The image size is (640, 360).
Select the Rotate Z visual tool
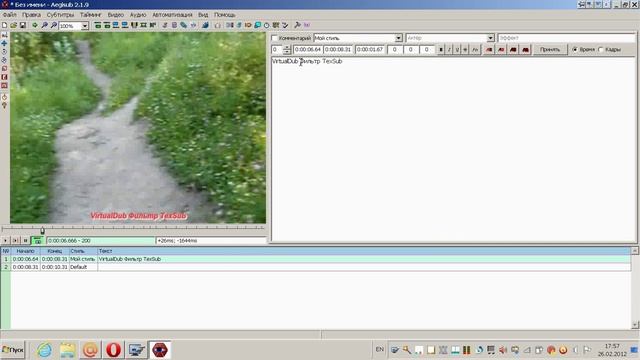[4, 52]
